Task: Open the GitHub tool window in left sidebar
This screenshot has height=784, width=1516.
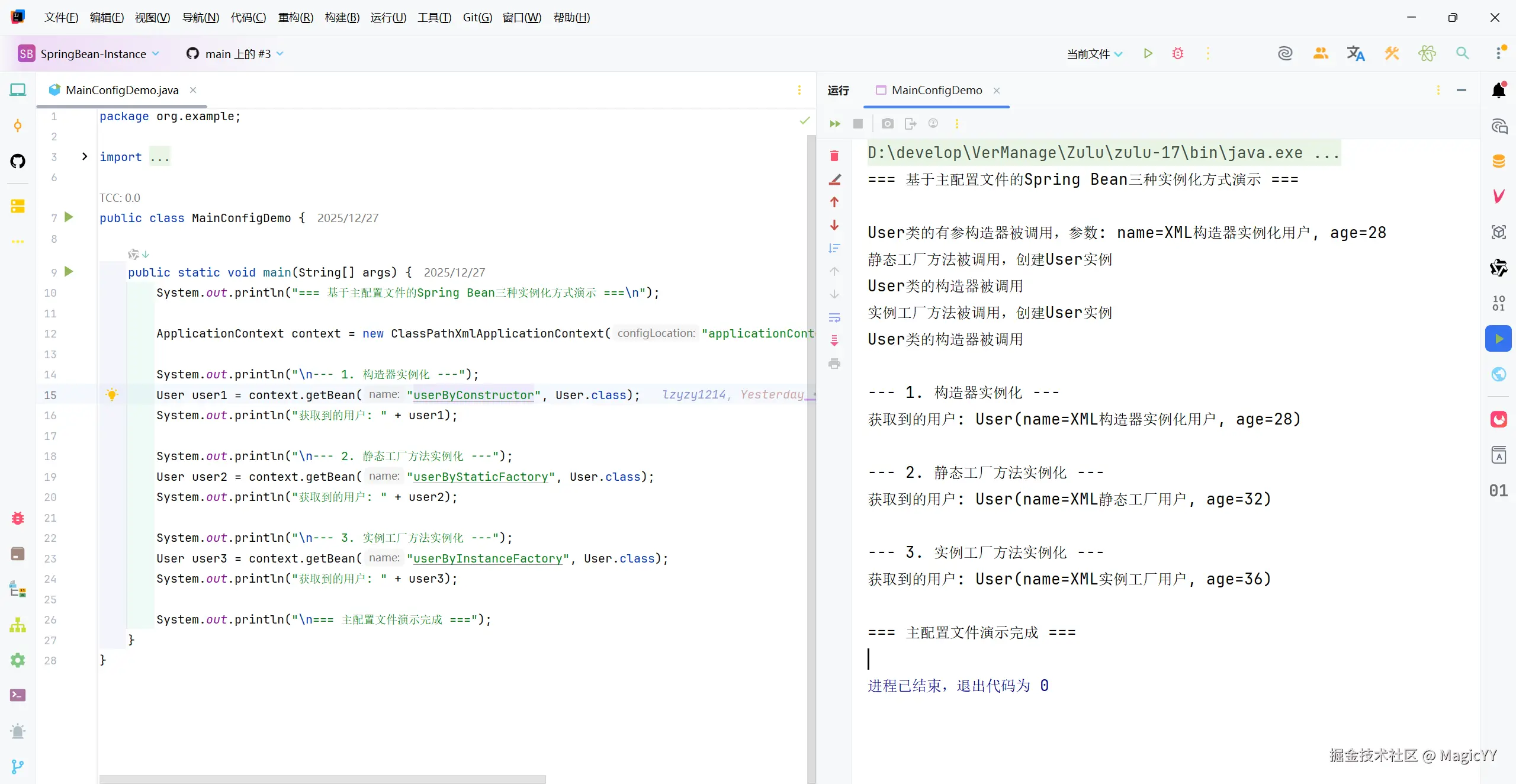Action: click(x=18, y=161)
